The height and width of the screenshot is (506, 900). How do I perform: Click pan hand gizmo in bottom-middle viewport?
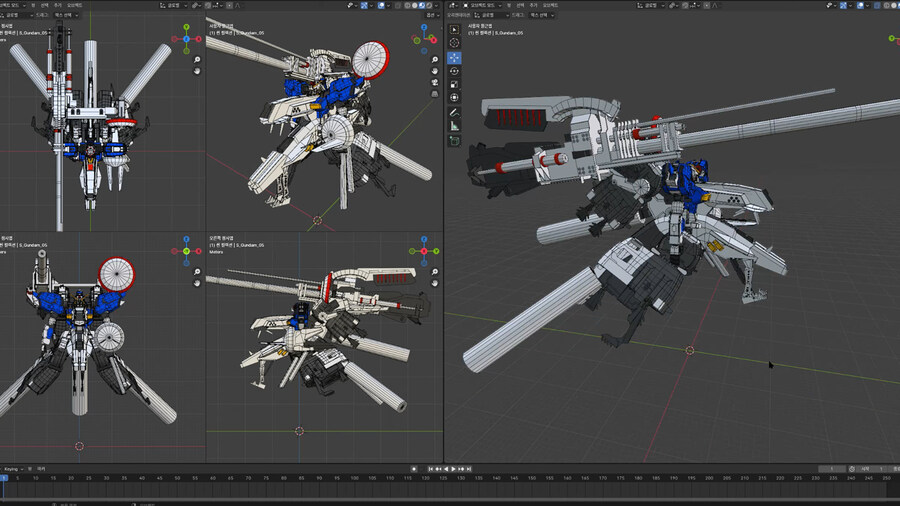(x=435, y=283)
